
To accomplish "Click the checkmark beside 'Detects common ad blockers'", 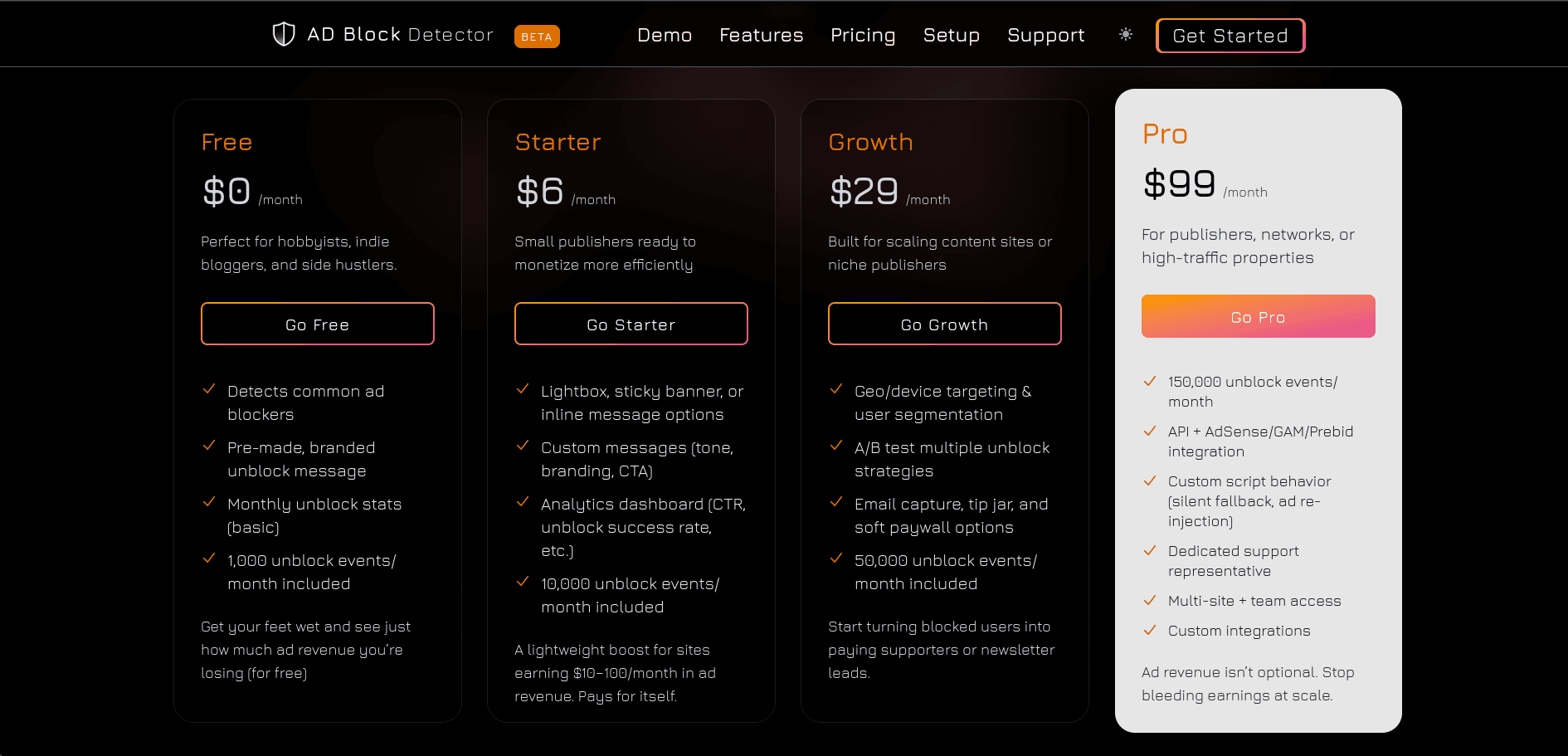I will point(208,388).
